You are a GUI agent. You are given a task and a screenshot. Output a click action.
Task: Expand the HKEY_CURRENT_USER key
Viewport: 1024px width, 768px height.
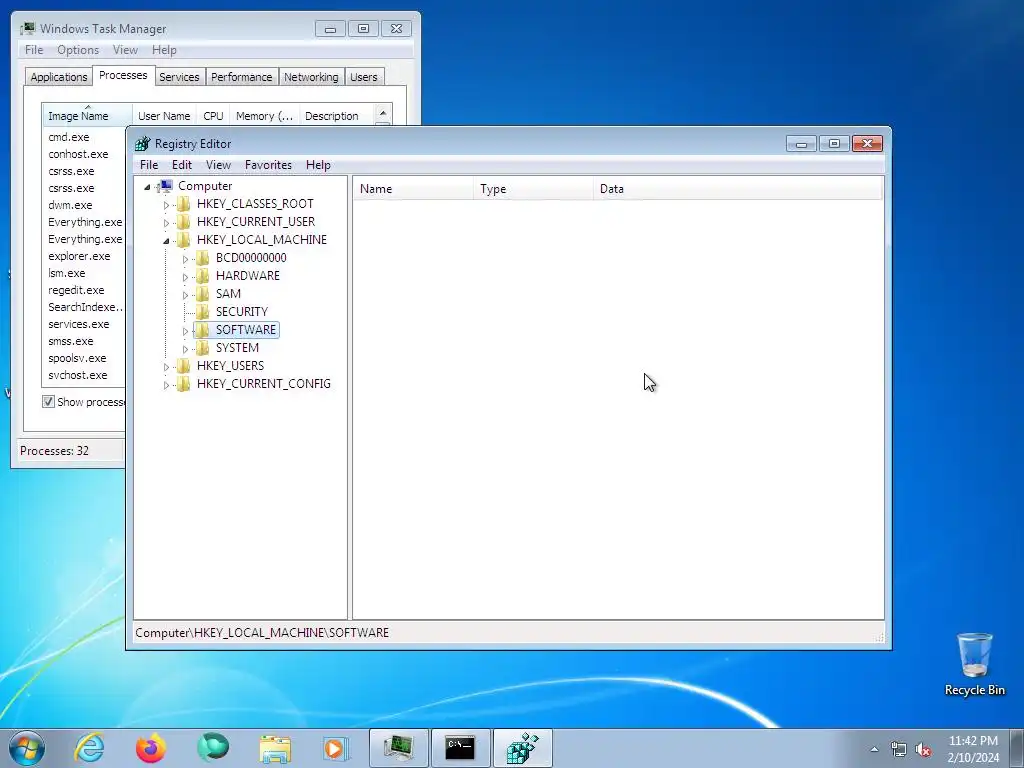coord(166,223)
